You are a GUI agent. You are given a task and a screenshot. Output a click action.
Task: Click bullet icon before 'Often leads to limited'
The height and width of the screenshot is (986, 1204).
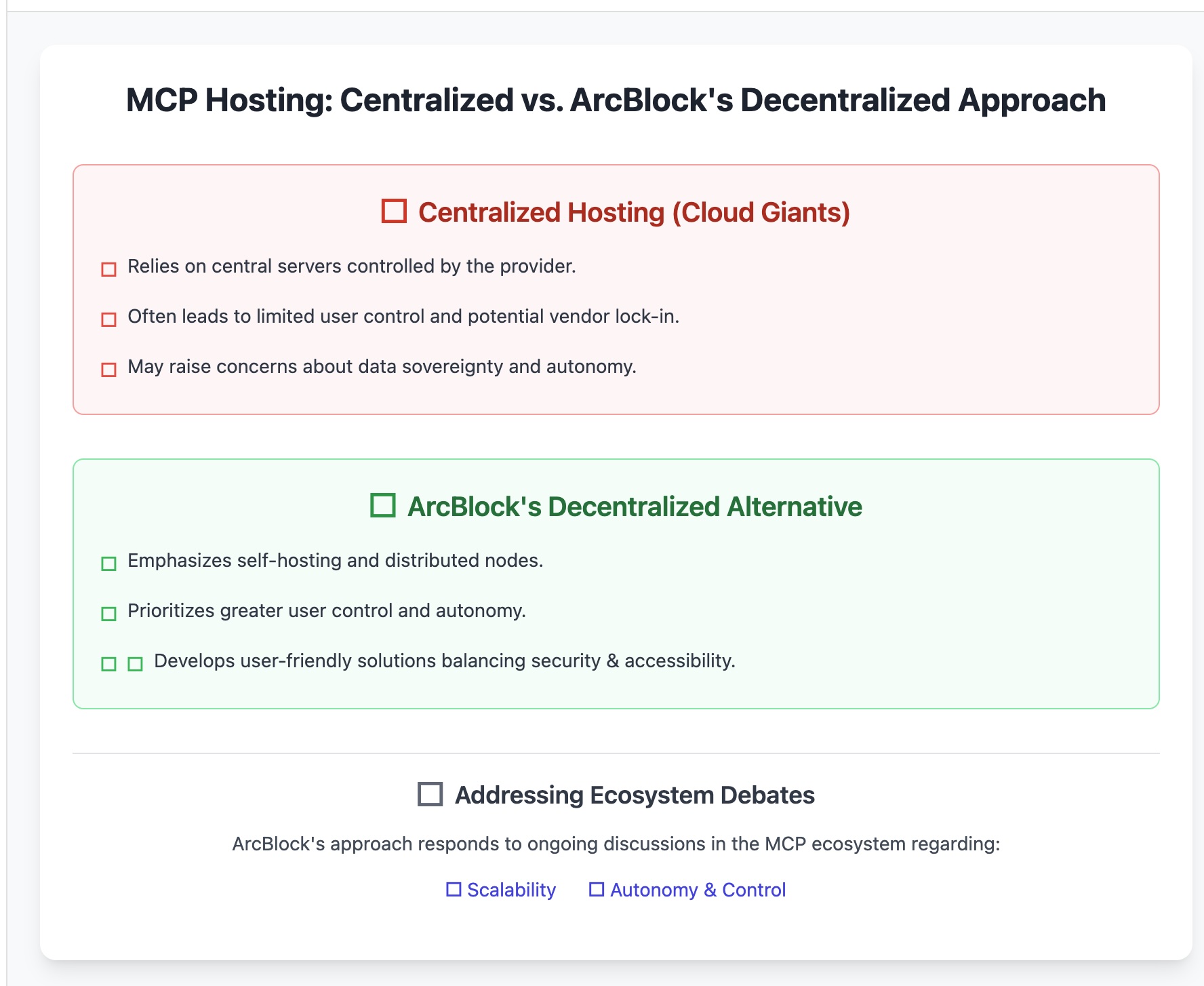coord(108,319)
